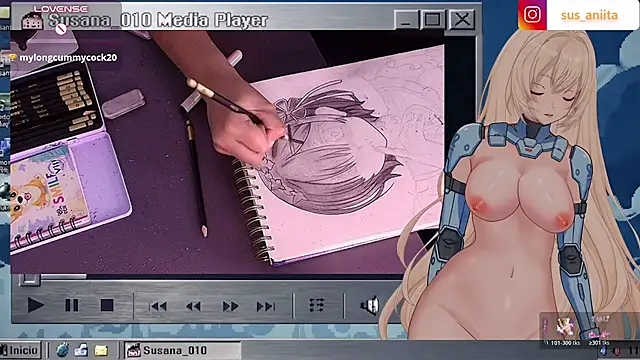Click the system tray speaker icon

(617, 351)
